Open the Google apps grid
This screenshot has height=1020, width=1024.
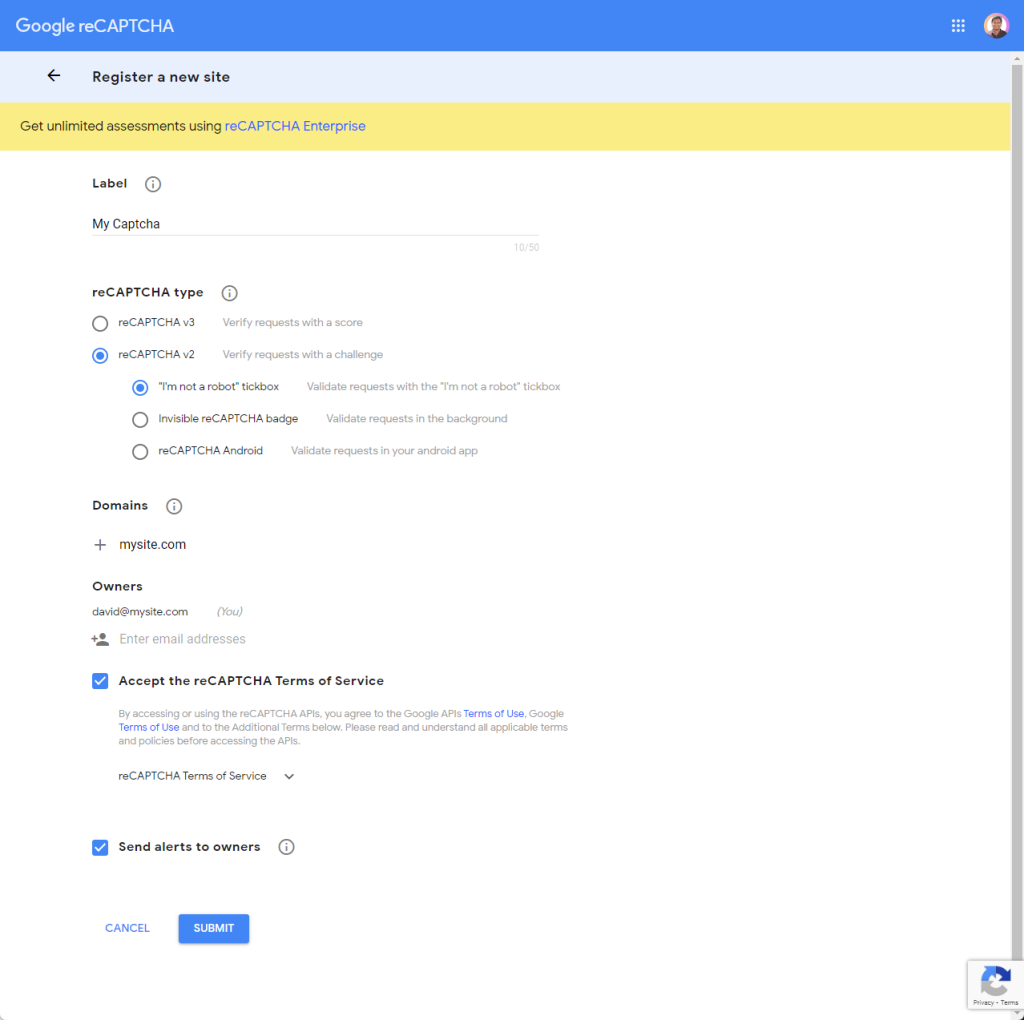[958, 25]
